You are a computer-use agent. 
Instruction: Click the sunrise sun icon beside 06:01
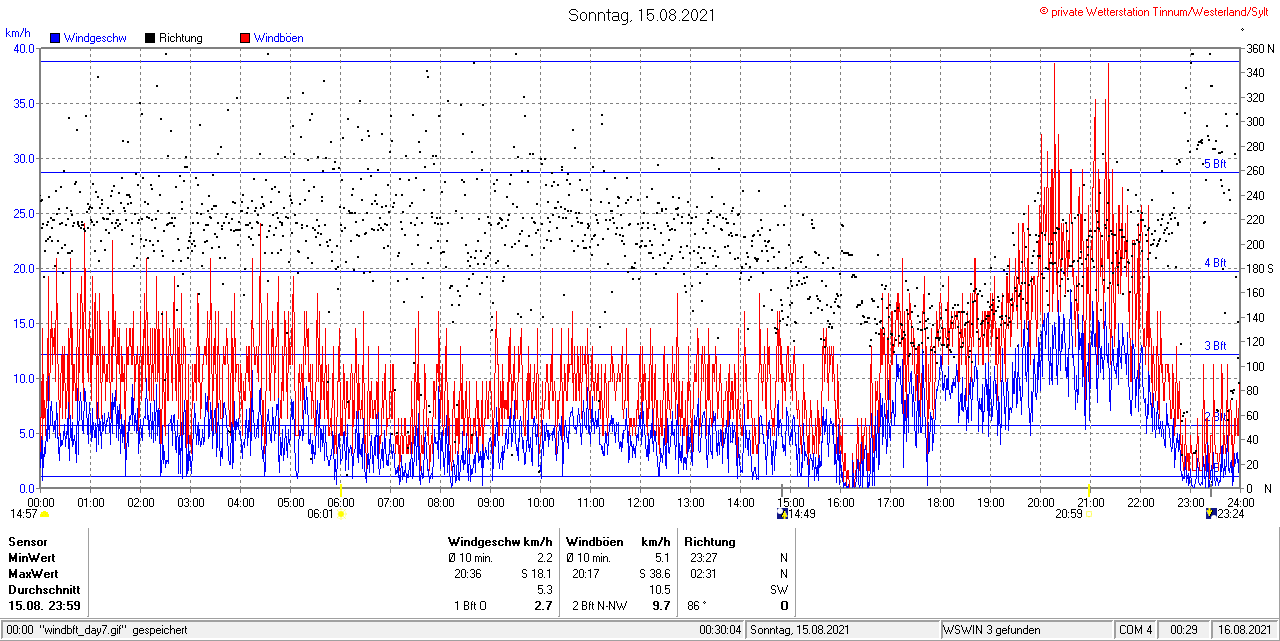click(x=341, y=514)
